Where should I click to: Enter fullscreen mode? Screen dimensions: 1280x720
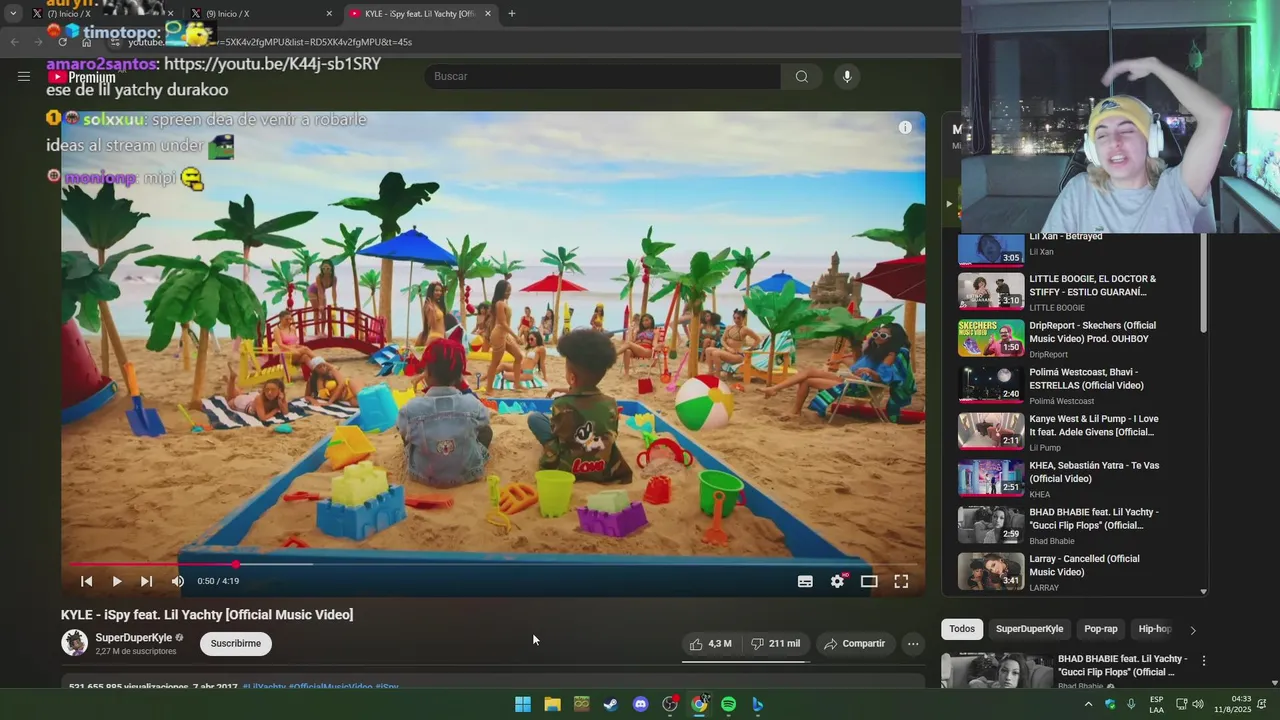[901, 581]
